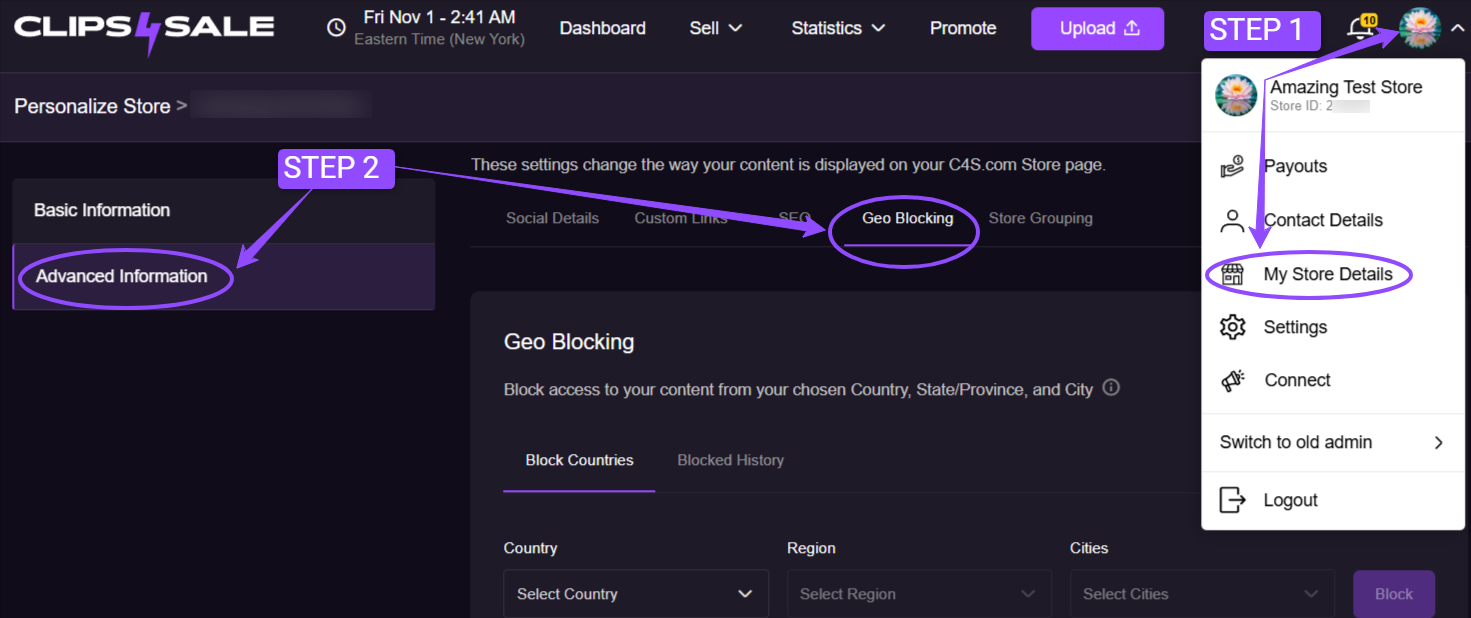Click the Contact Details person icon

1232,221
